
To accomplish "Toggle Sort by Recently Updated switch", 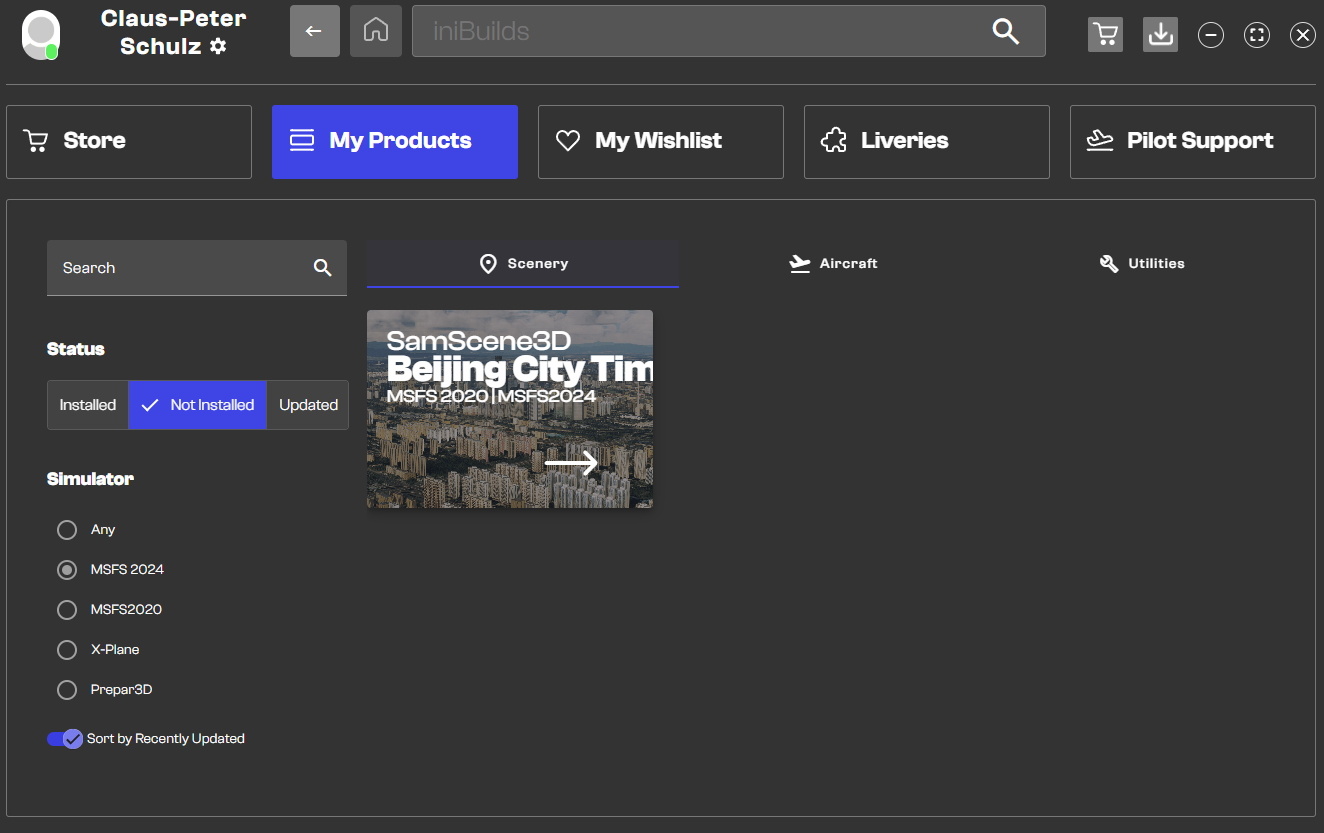I will pyautogui.click(x=65, y=739).
